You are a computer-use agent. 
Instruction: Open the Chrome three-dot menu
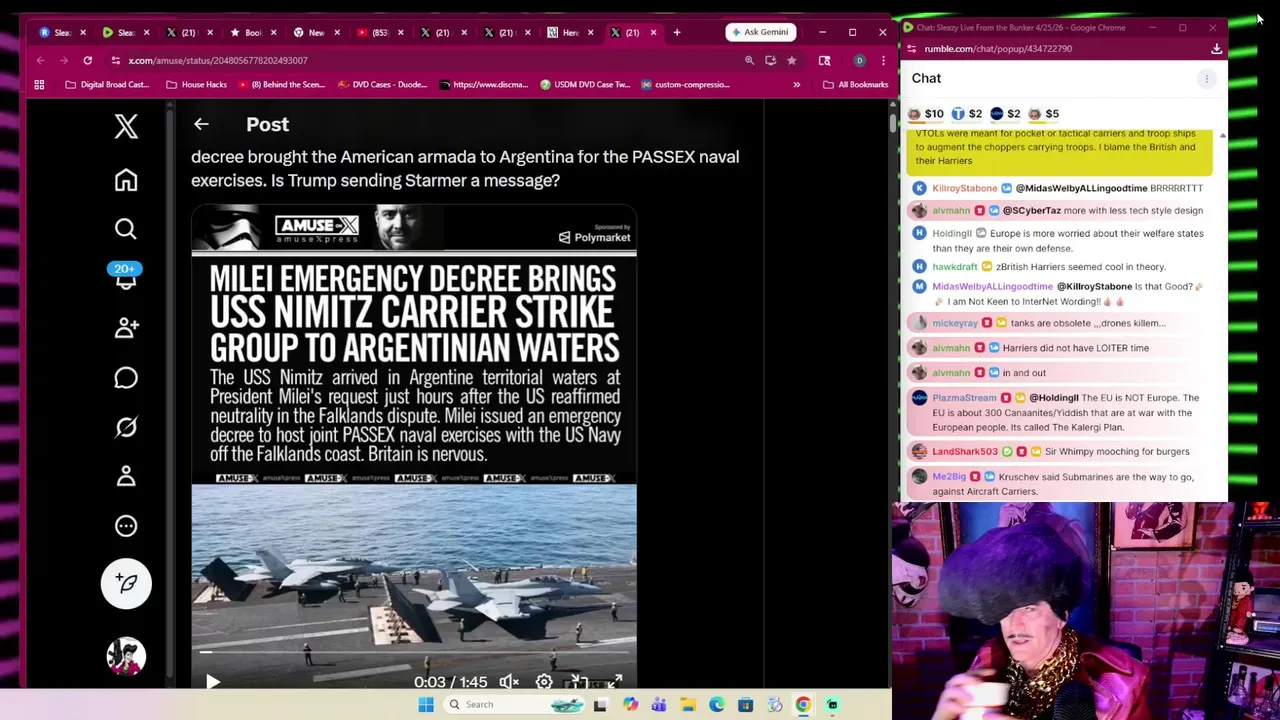[x=882, y=60]
